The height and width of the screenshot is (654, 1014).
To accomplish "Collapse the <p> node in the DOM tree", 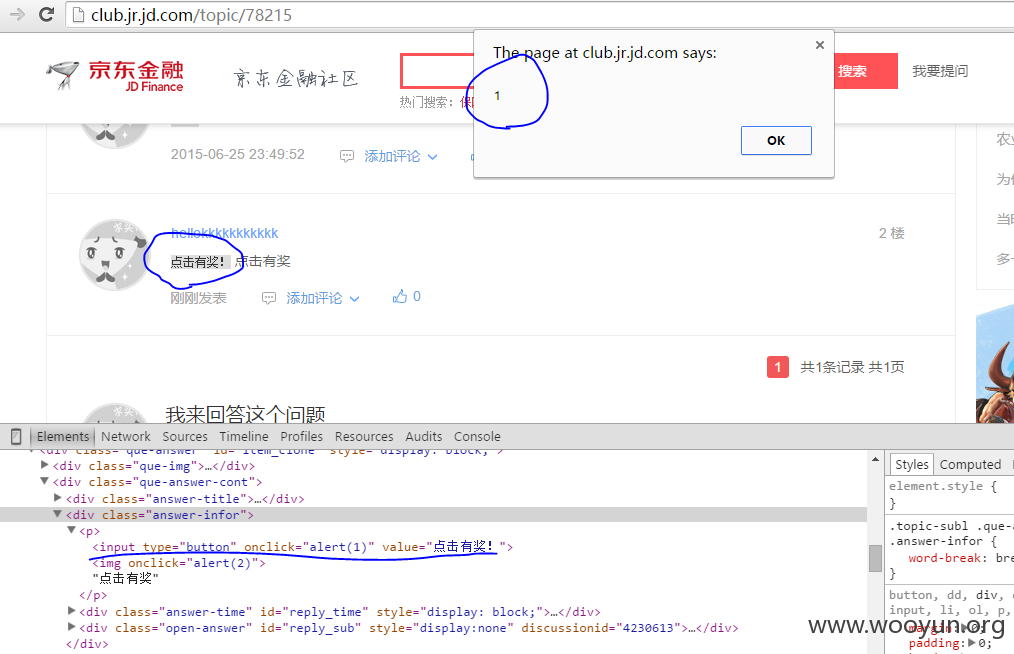I will pos(72,530).
